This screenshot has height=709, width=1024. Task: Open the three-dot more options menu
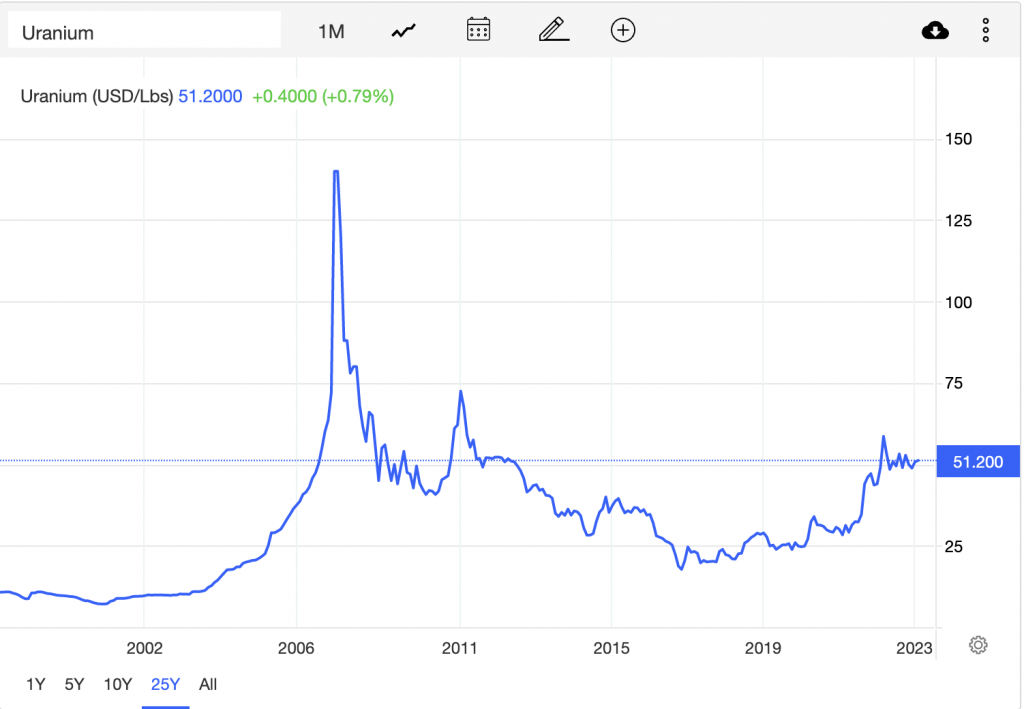tap(986, 30)
